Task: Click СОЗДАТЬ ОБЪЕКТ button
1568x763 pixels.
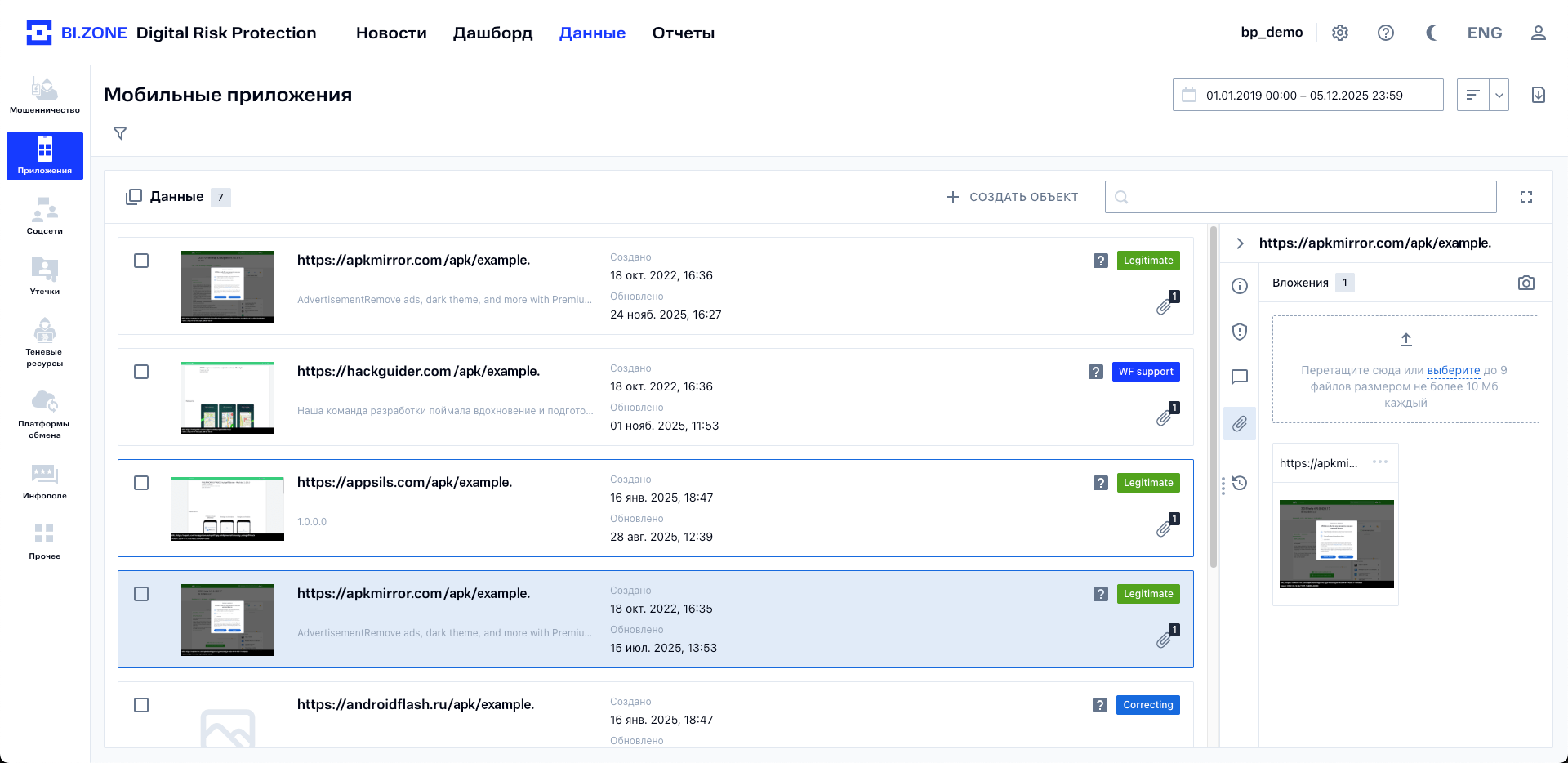Action: point(1012,197)
